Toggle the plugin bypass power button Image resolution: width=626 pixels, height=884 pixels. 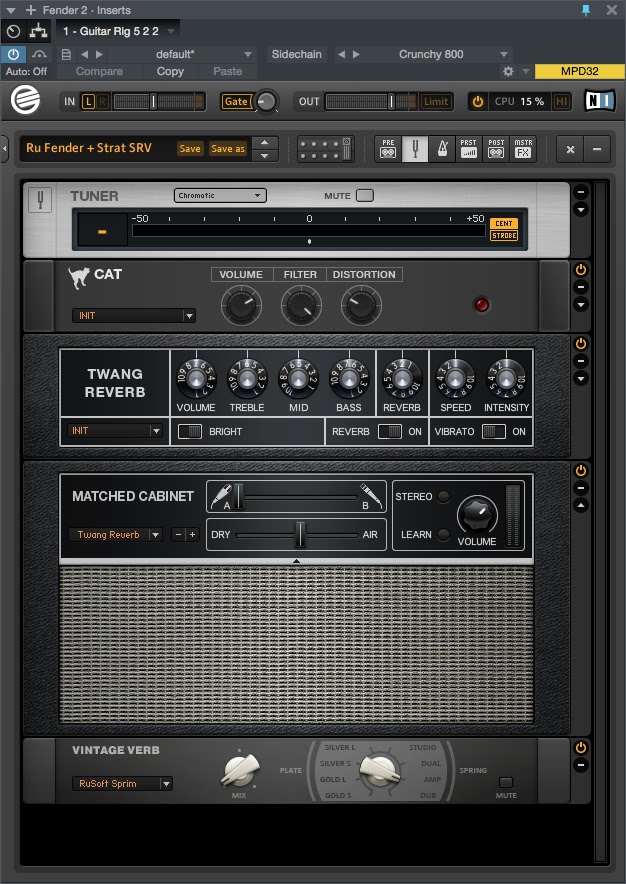tap(13, 54)
